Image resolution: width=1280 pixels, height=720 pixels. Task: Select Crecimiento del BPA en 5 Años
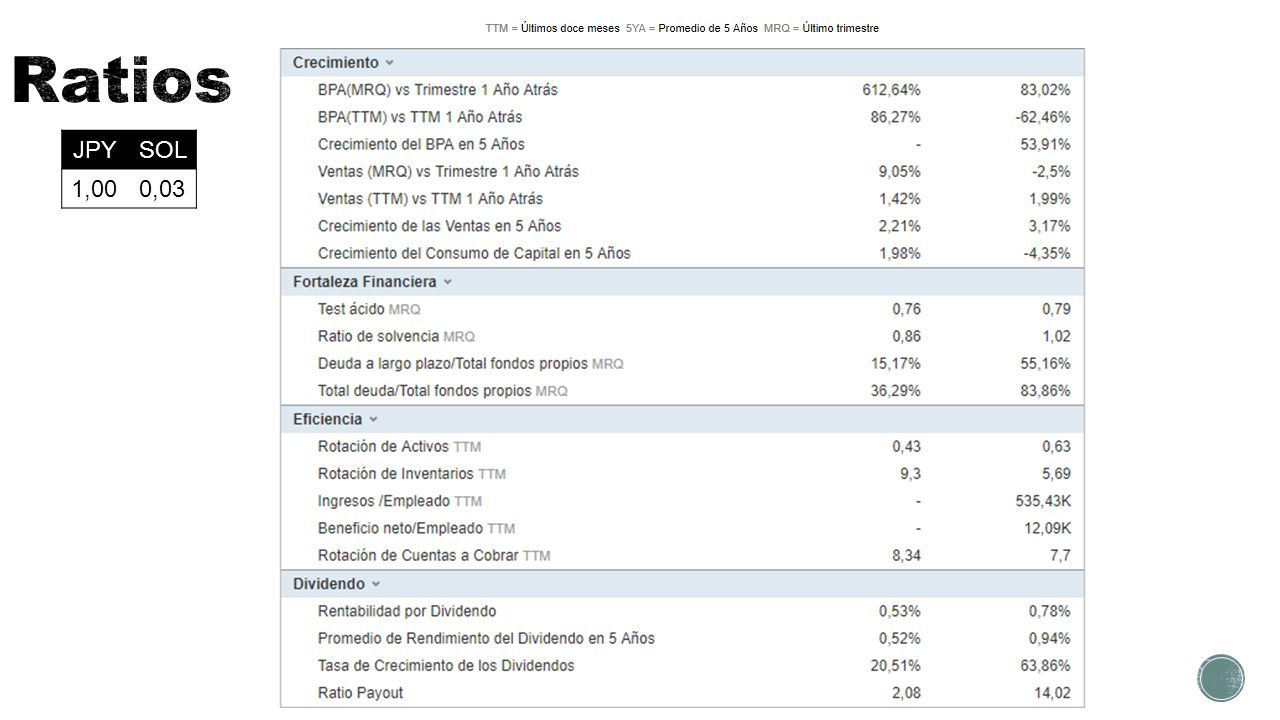pos(421,144)
